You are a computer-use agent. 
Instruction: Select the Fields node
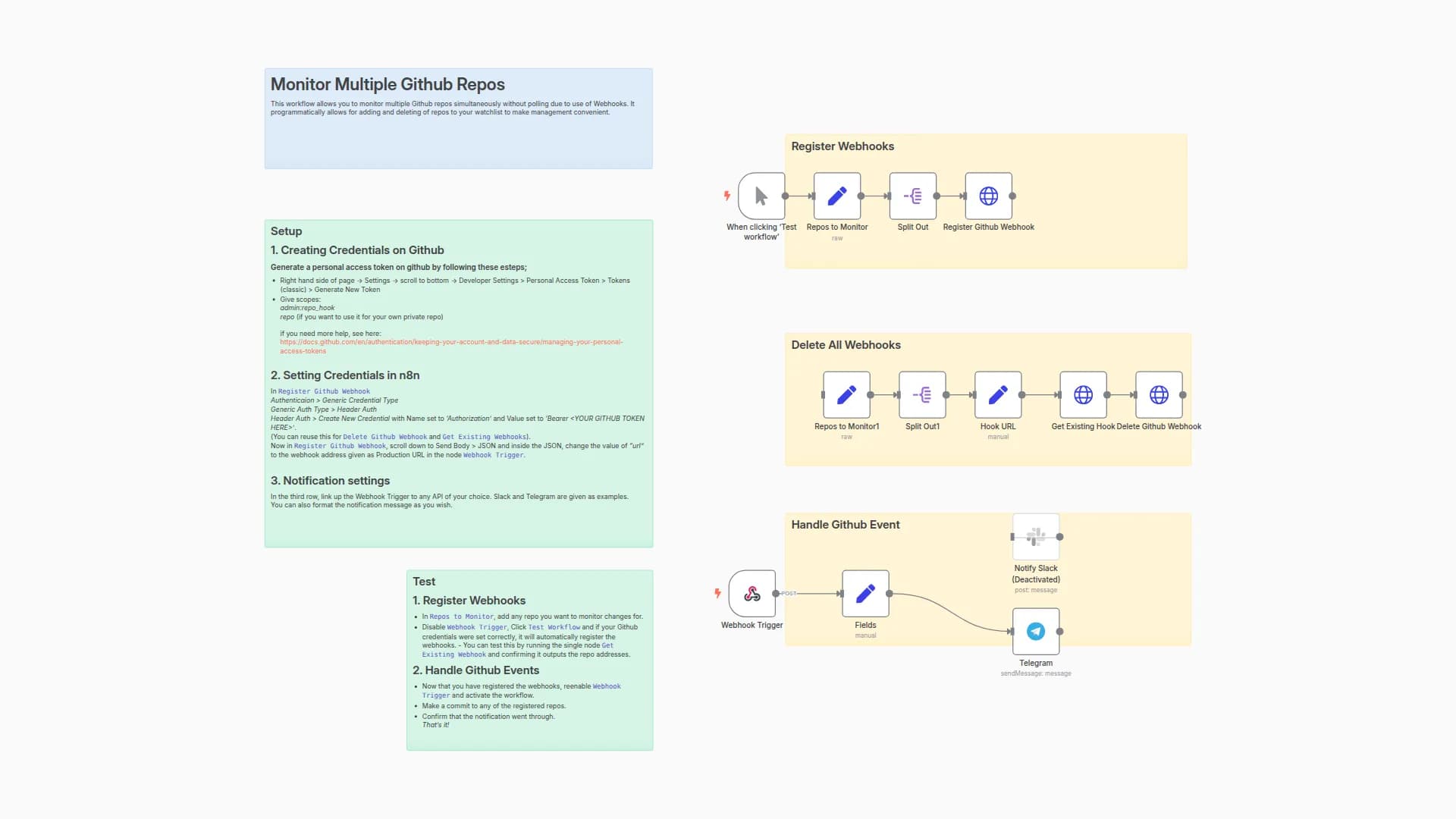[x=866, y=594]
